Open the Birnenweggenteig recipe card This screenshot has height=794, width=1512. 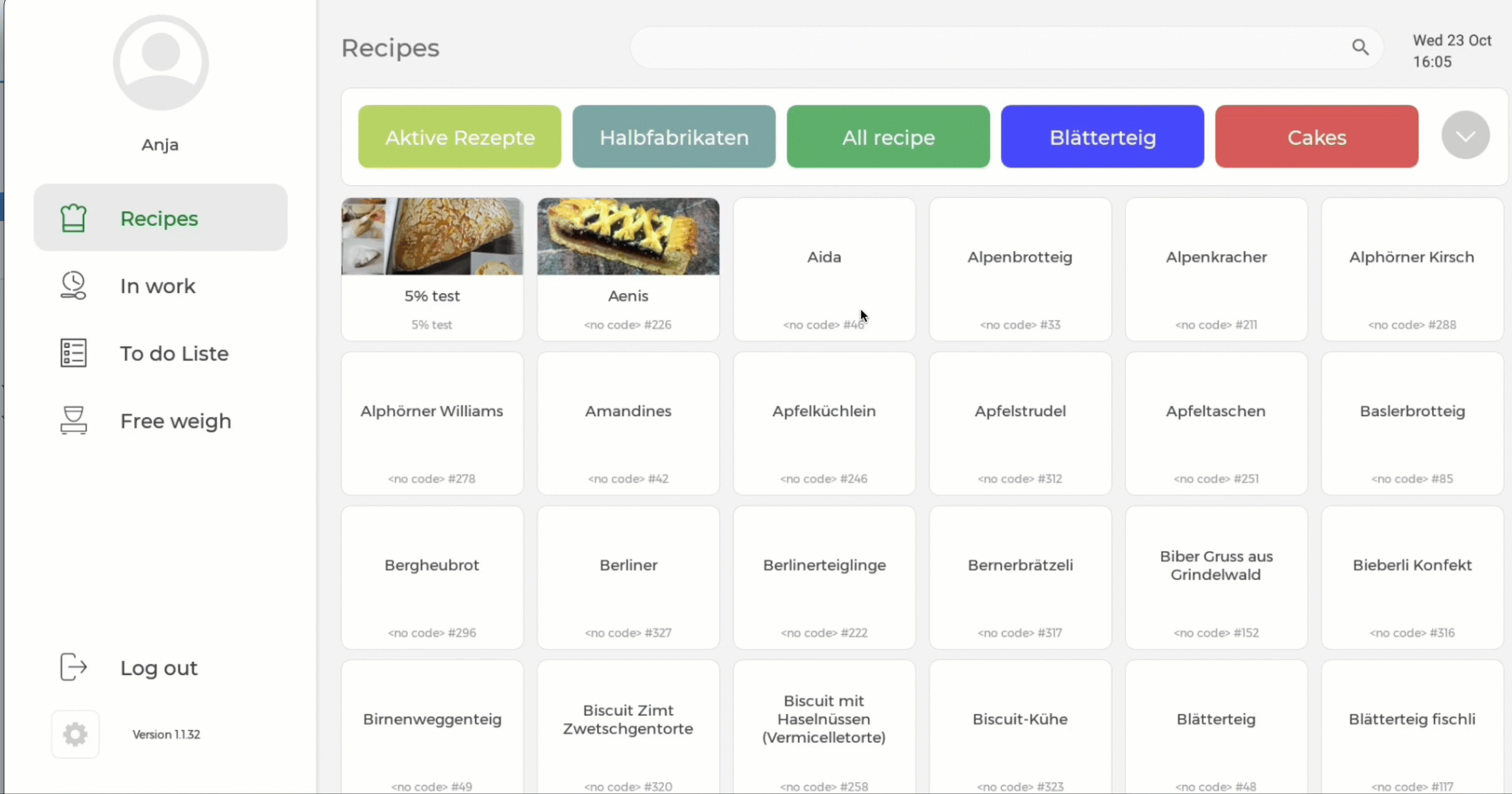432,728
